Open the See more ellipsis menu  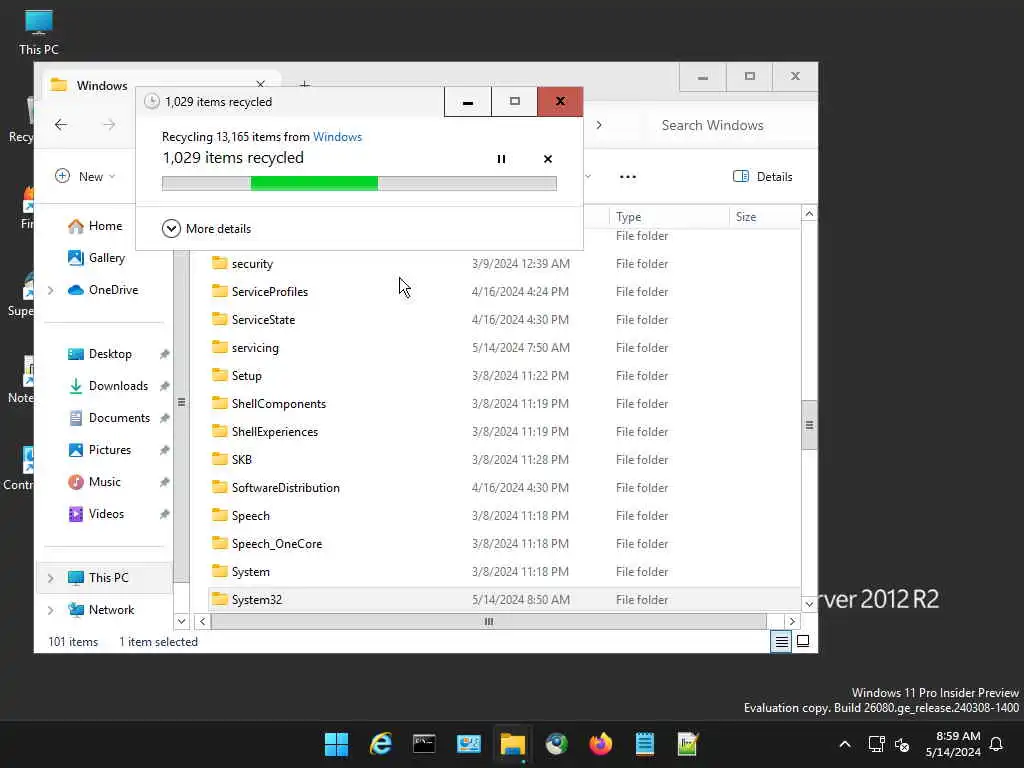[x=628, y=176]
